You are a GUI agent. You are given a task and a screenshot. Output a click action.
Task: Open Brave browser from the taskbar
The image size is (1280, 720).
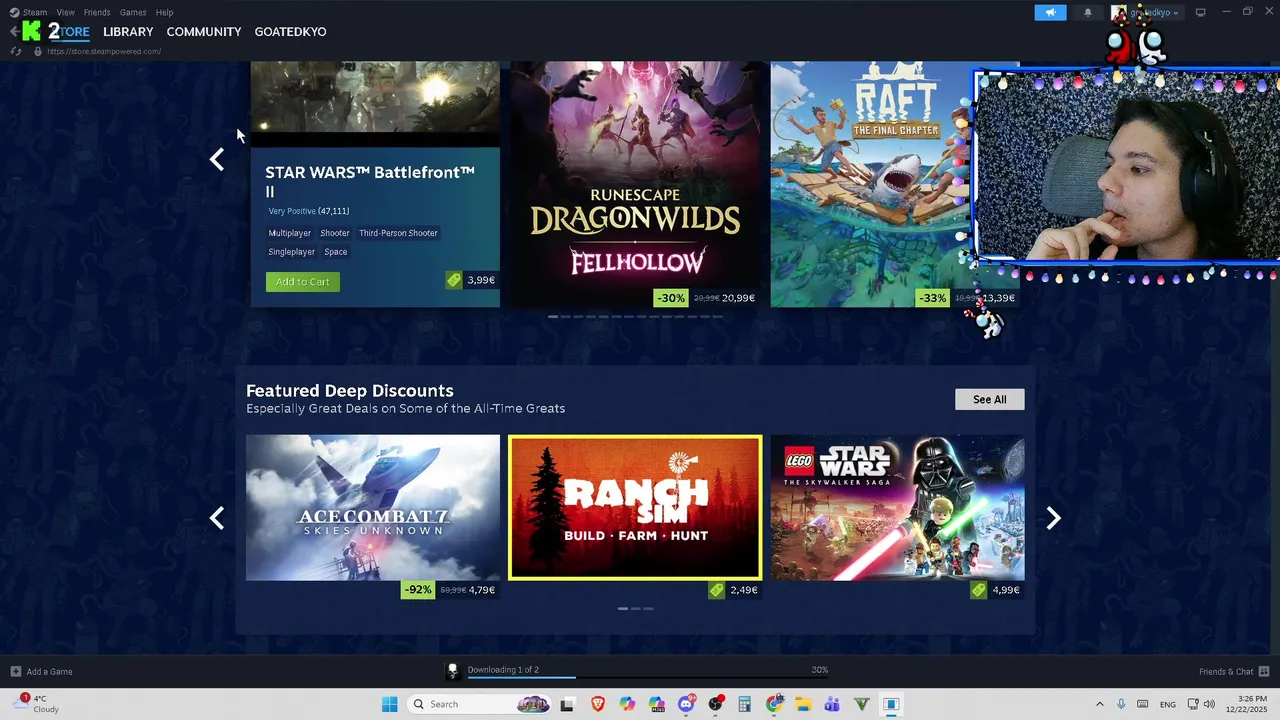click(598, 704)
